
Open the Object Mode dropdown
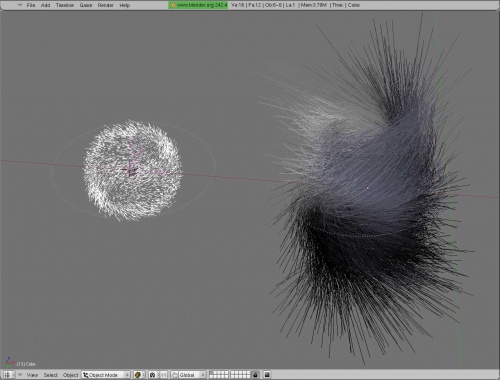106,375
